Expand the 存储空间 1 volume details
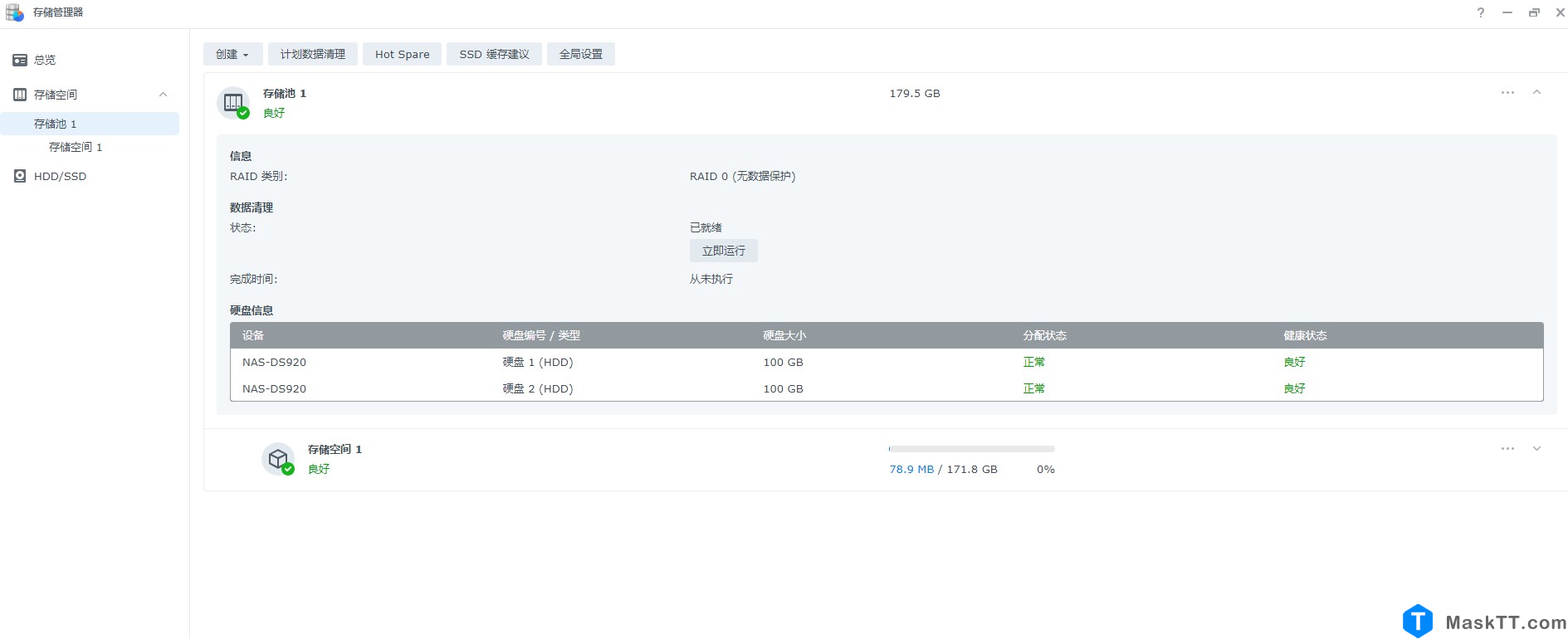Screen dimensions: 1568x639 [x=1536, y=449]
